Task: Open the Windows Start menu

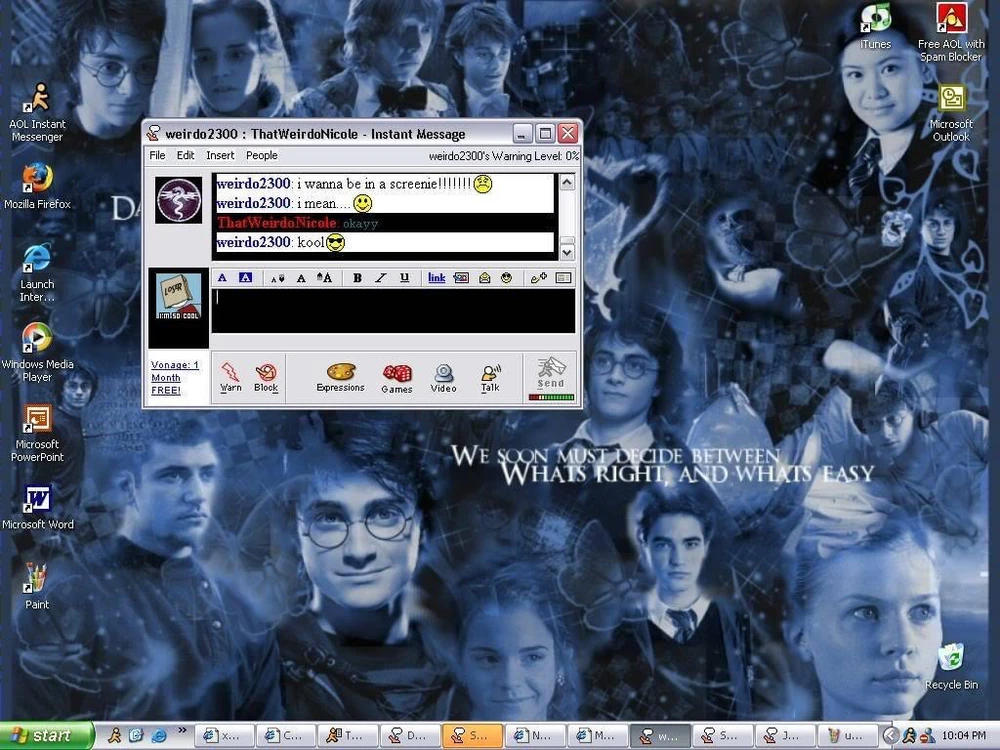Action: (47, 736)
